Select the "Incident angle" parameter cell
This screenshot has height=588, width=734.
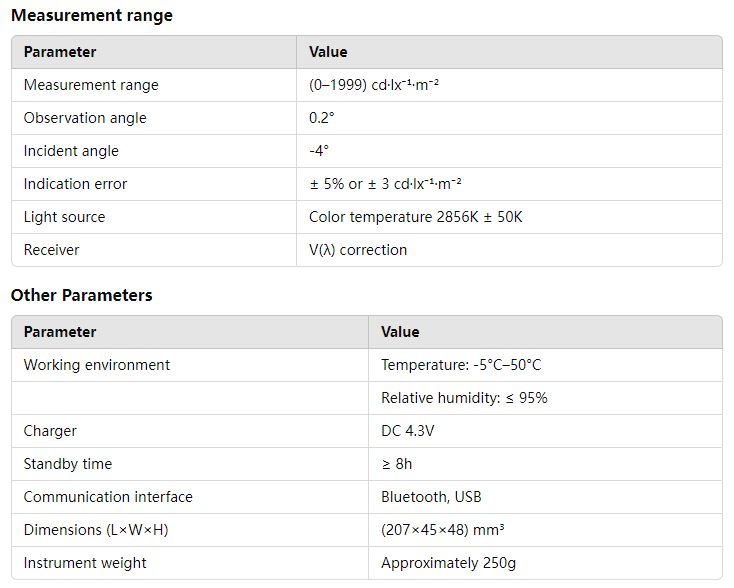(x=71, y=151)
